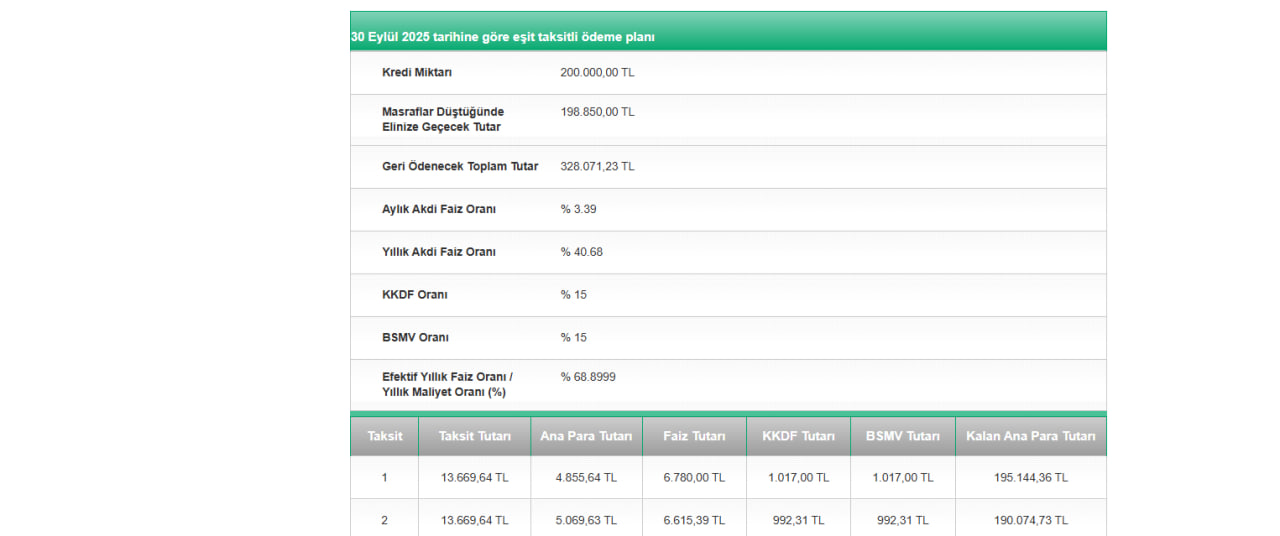Click the 200.000,00 TL loan amount value
This screenshot has height=536, width=1280.
[597, 73]
